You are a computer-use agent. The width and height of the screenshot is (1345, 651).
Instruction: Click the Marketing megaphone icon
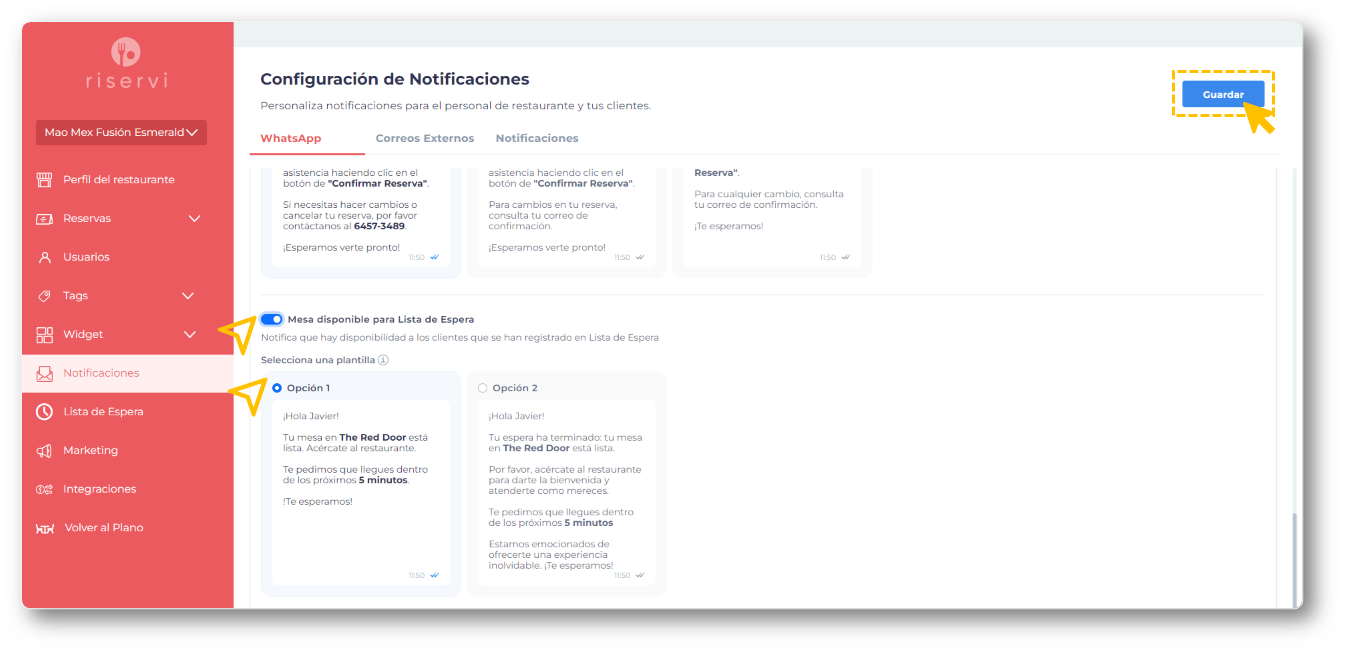[44, 451]
